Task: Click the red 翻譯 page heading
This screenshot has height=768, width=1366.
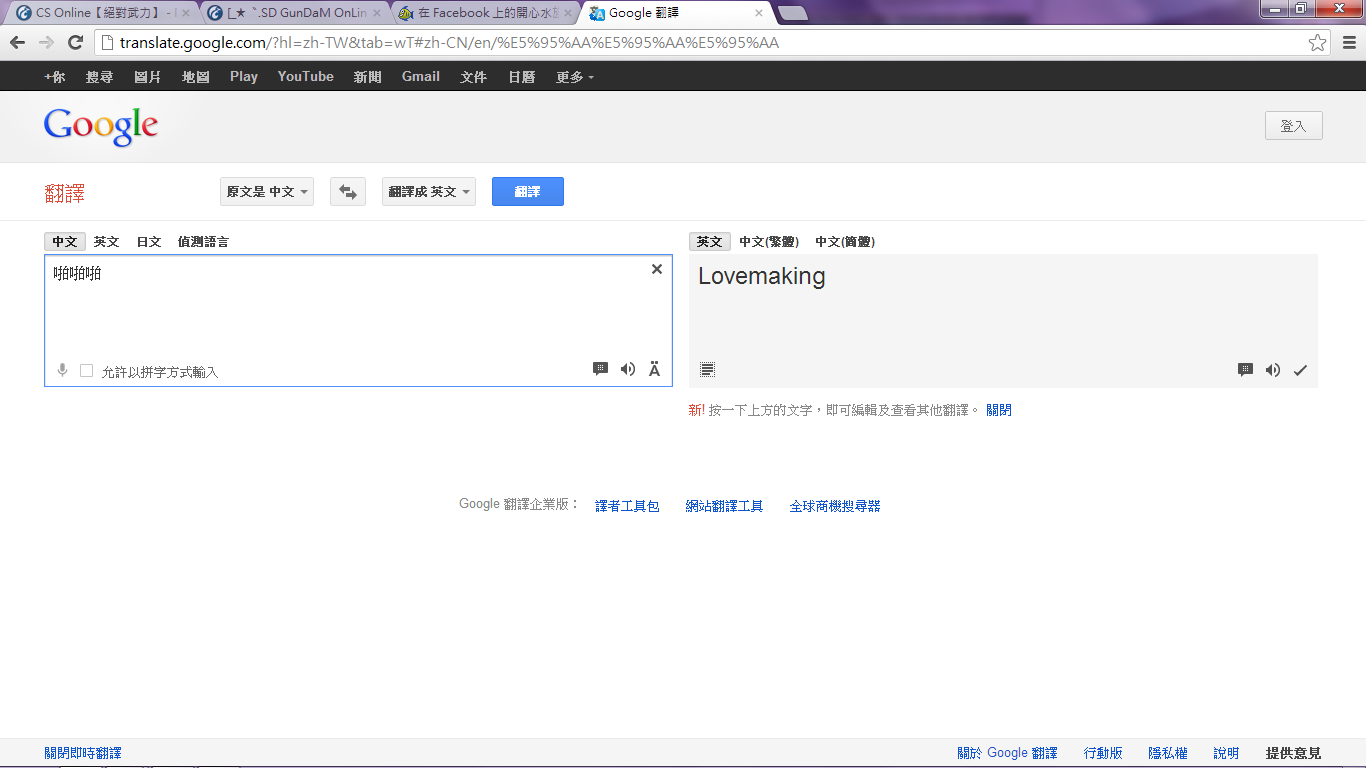Action: pyautogui.click(x=65, y=193)
